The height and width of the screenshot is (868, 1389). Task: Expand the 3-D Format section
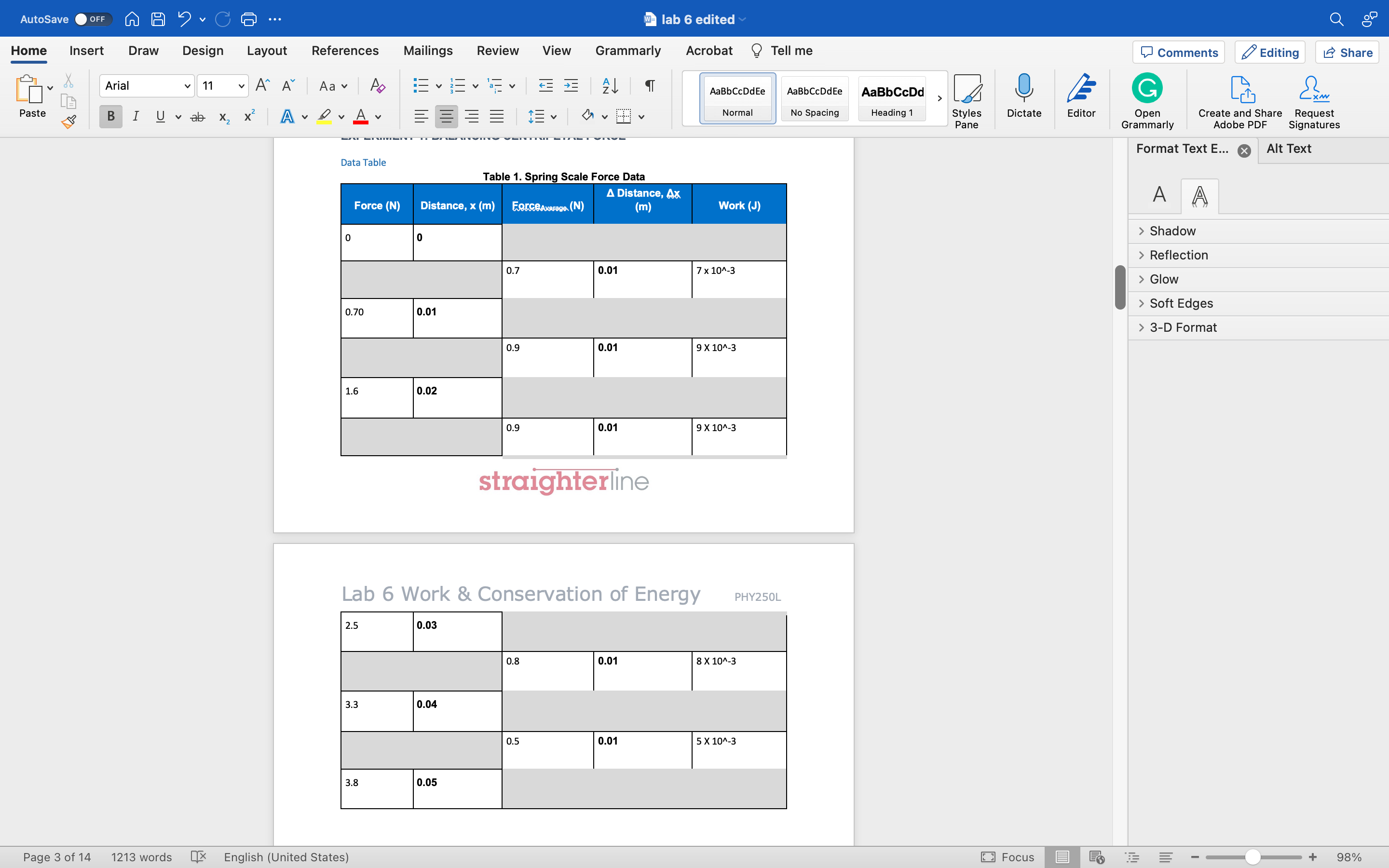tap(1182, 327)
